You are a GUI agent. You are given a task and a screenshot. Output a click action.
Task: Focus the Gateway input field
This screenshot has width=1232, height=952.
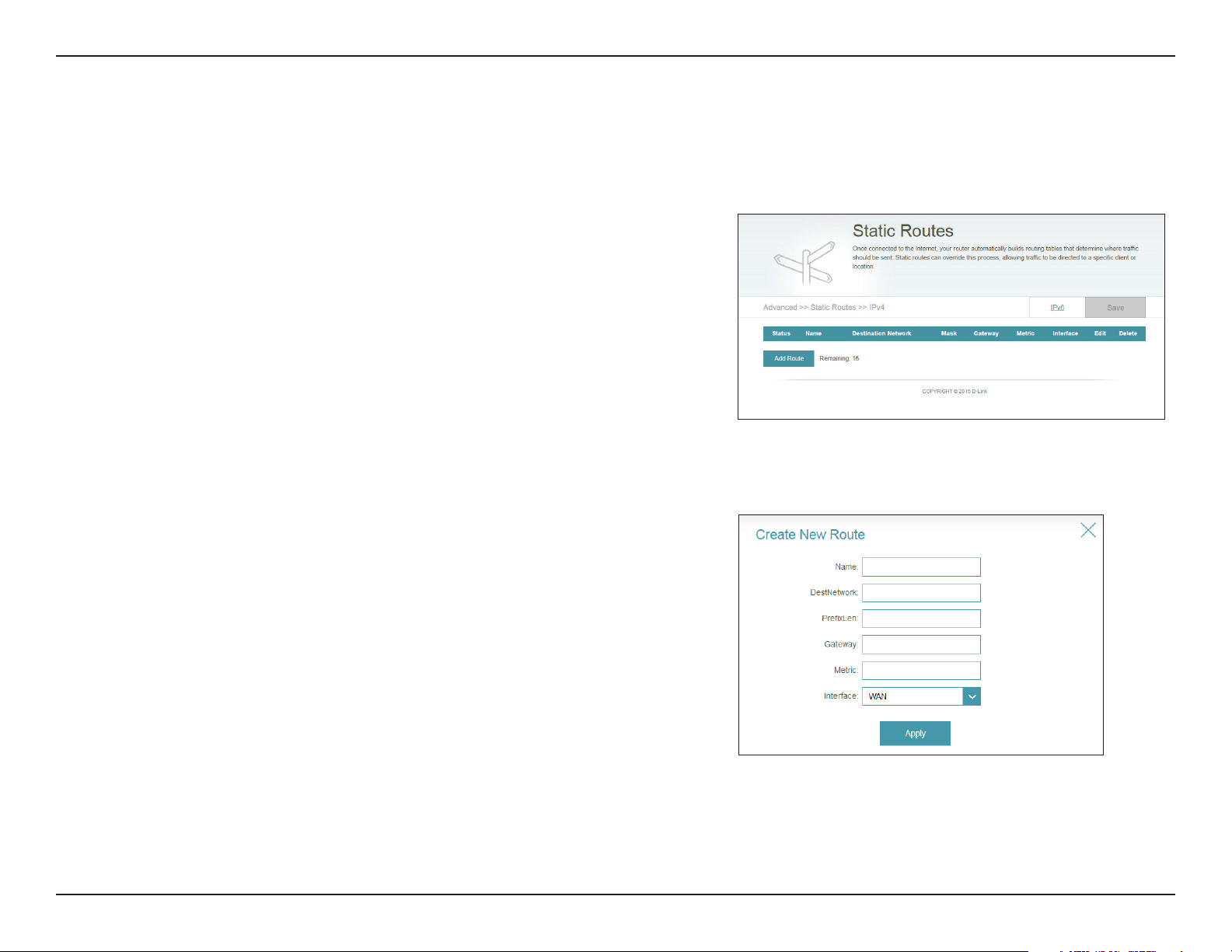pos(921,644)
